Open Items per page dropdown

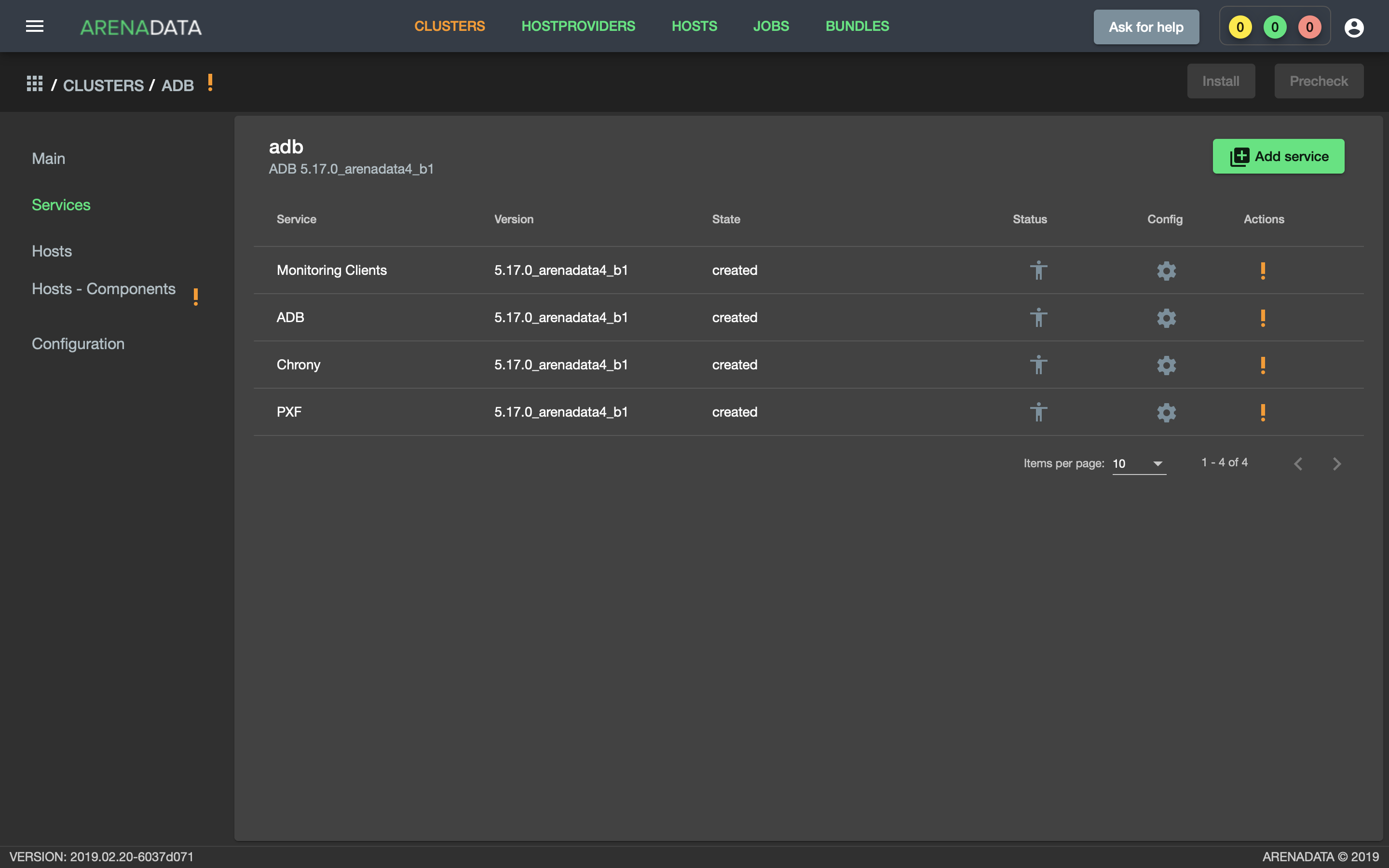pyautogui.click(x=1139, y=463)
